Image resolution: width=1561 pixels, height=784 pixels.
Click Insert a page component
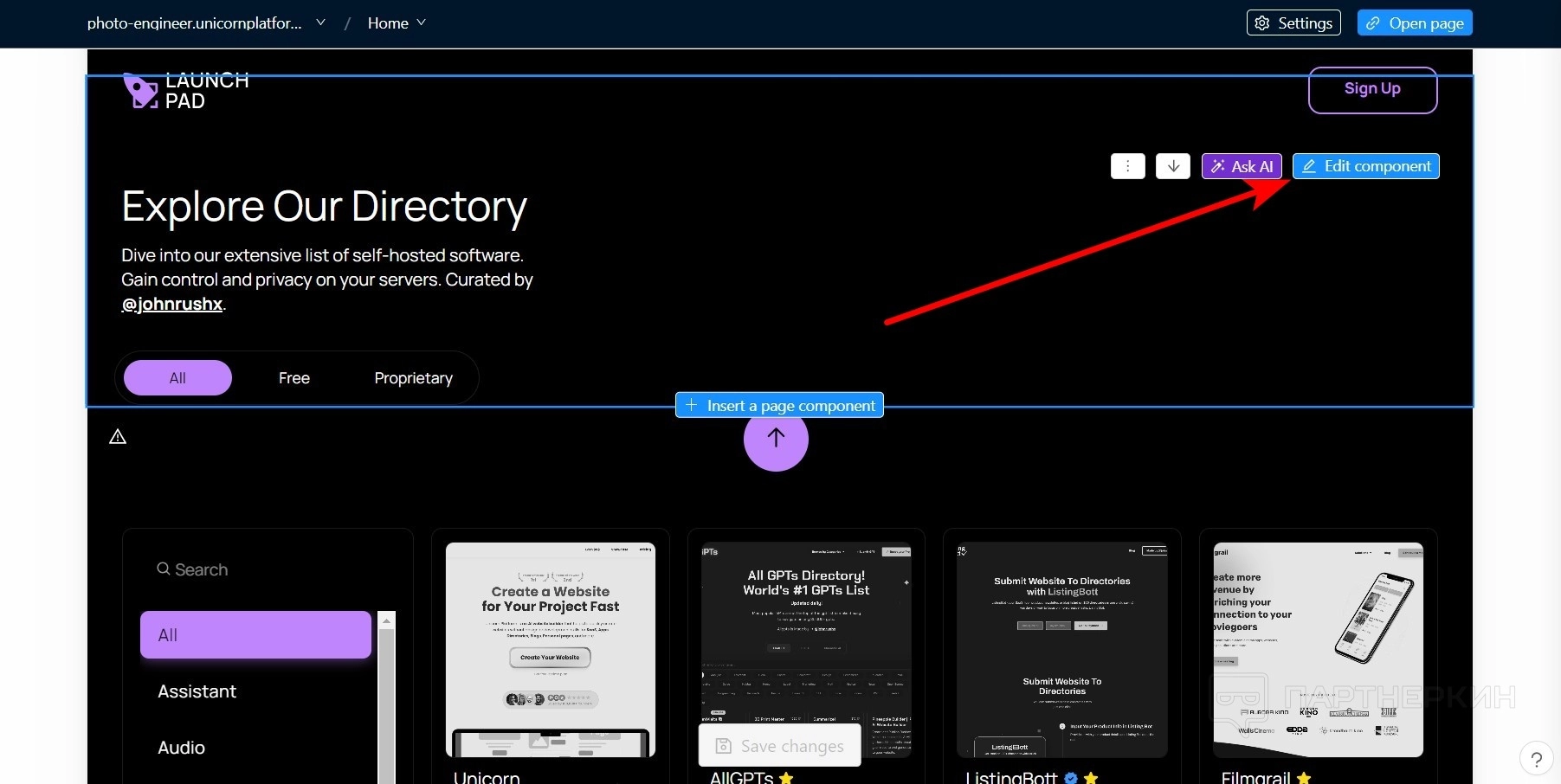779,405
